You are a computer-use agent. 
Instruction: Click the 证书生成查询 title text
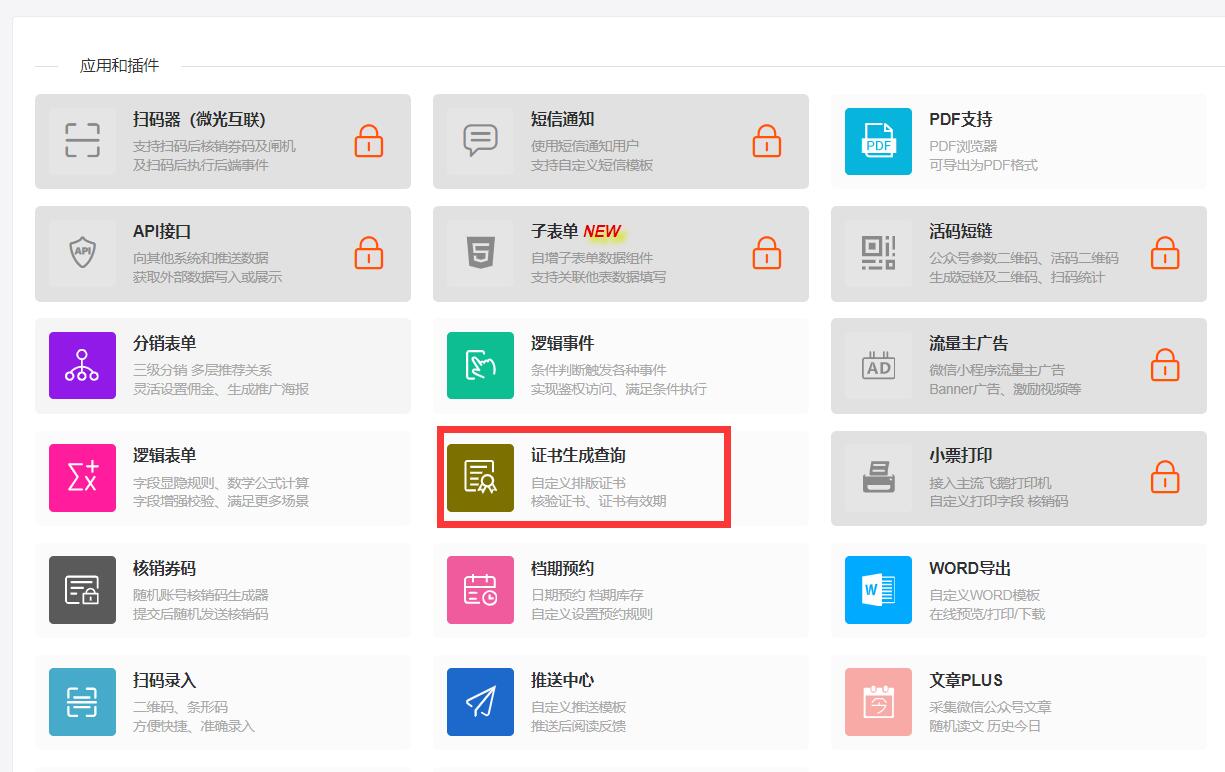pyautogui.click(x=579, y=455)
